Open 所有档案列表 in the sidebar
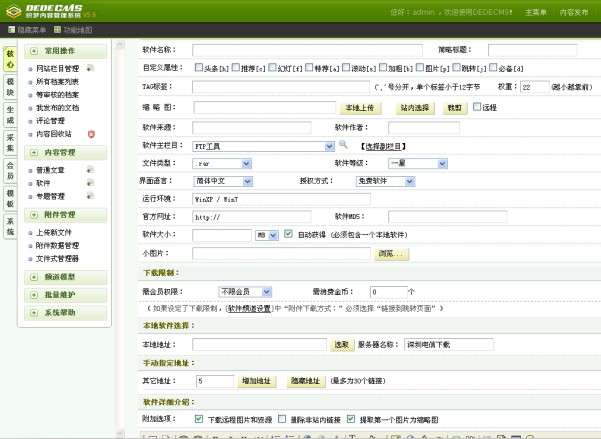 point(57,82)
